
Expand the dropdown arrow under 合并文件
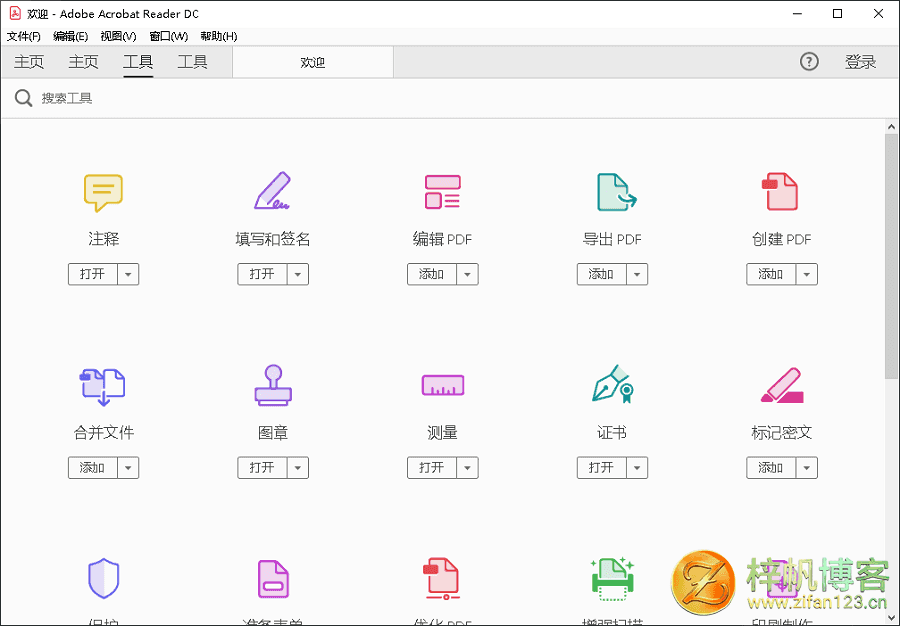coord(128,468)
